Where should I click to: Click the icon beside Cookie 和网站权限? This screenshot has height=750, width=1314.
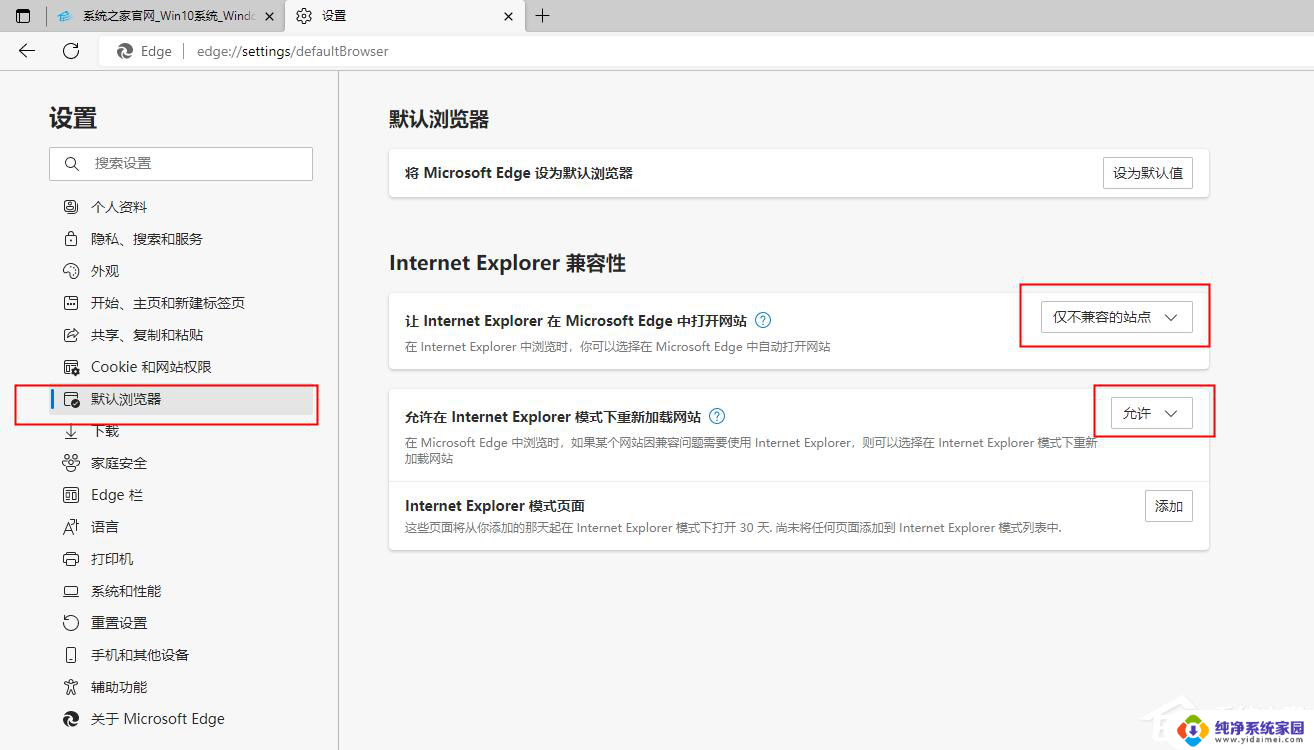[x=71, y=367]
